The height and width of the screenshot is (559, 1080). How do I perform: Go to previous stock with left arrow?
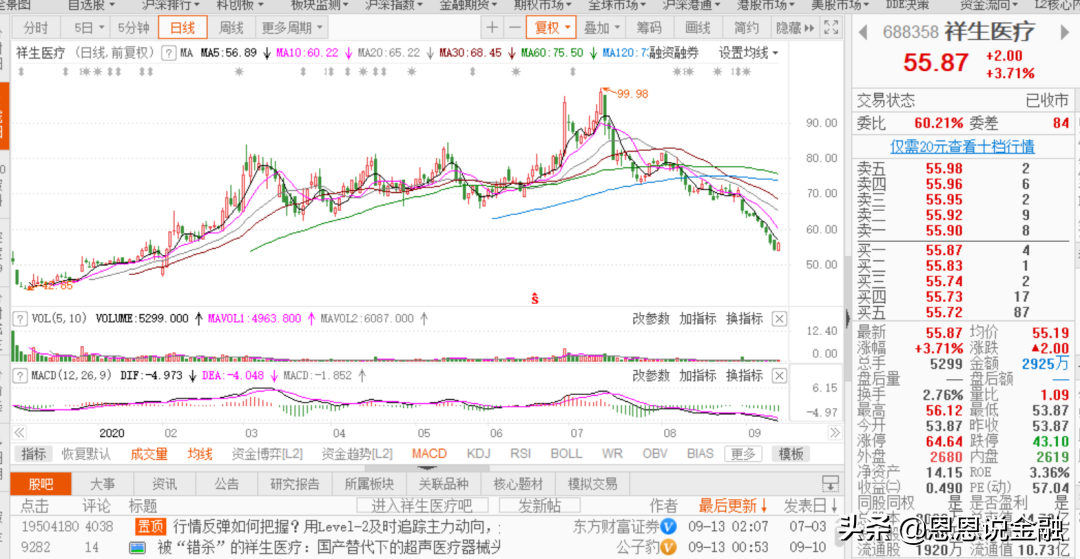click(862, 32)
